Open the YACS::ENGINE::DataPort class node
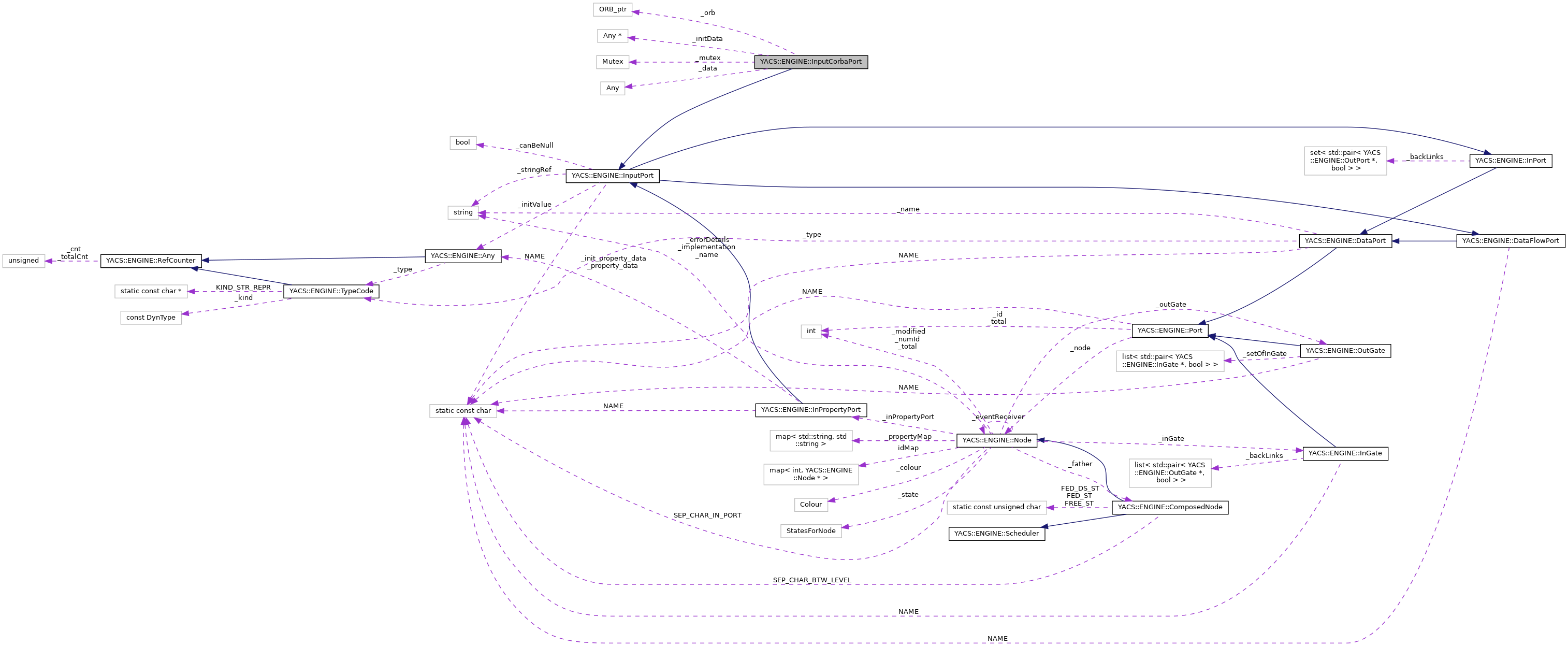The width and height of the screenshot is (1568, 646). pos(1345,240)
